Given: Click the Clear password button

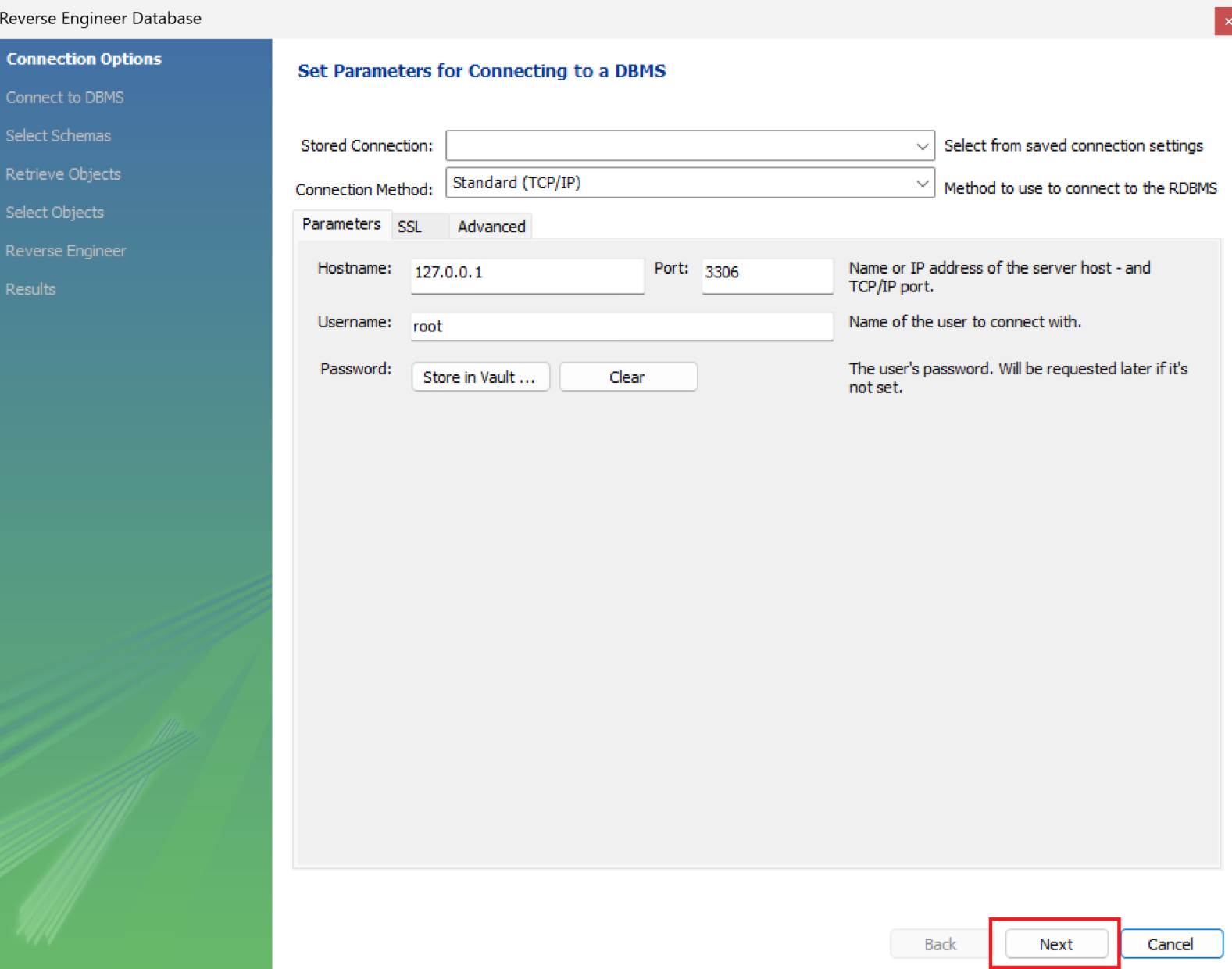Looking at the screenshot, I should tap(628, 377).
